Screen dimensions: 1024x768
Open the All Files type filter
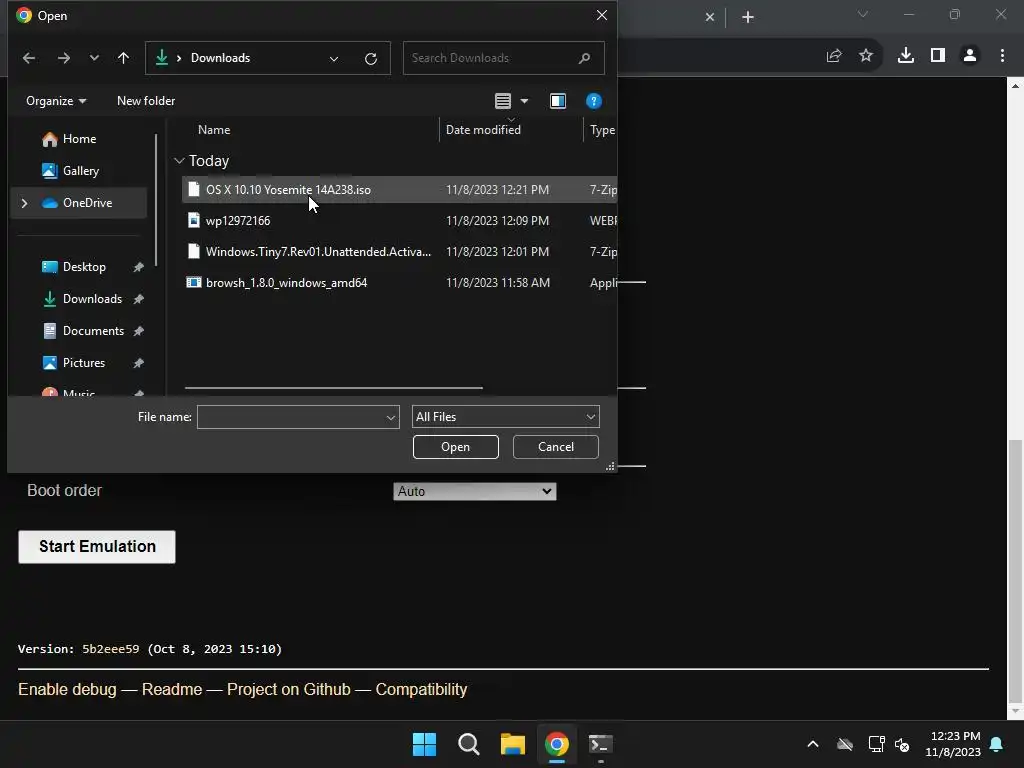coord(505,417)
